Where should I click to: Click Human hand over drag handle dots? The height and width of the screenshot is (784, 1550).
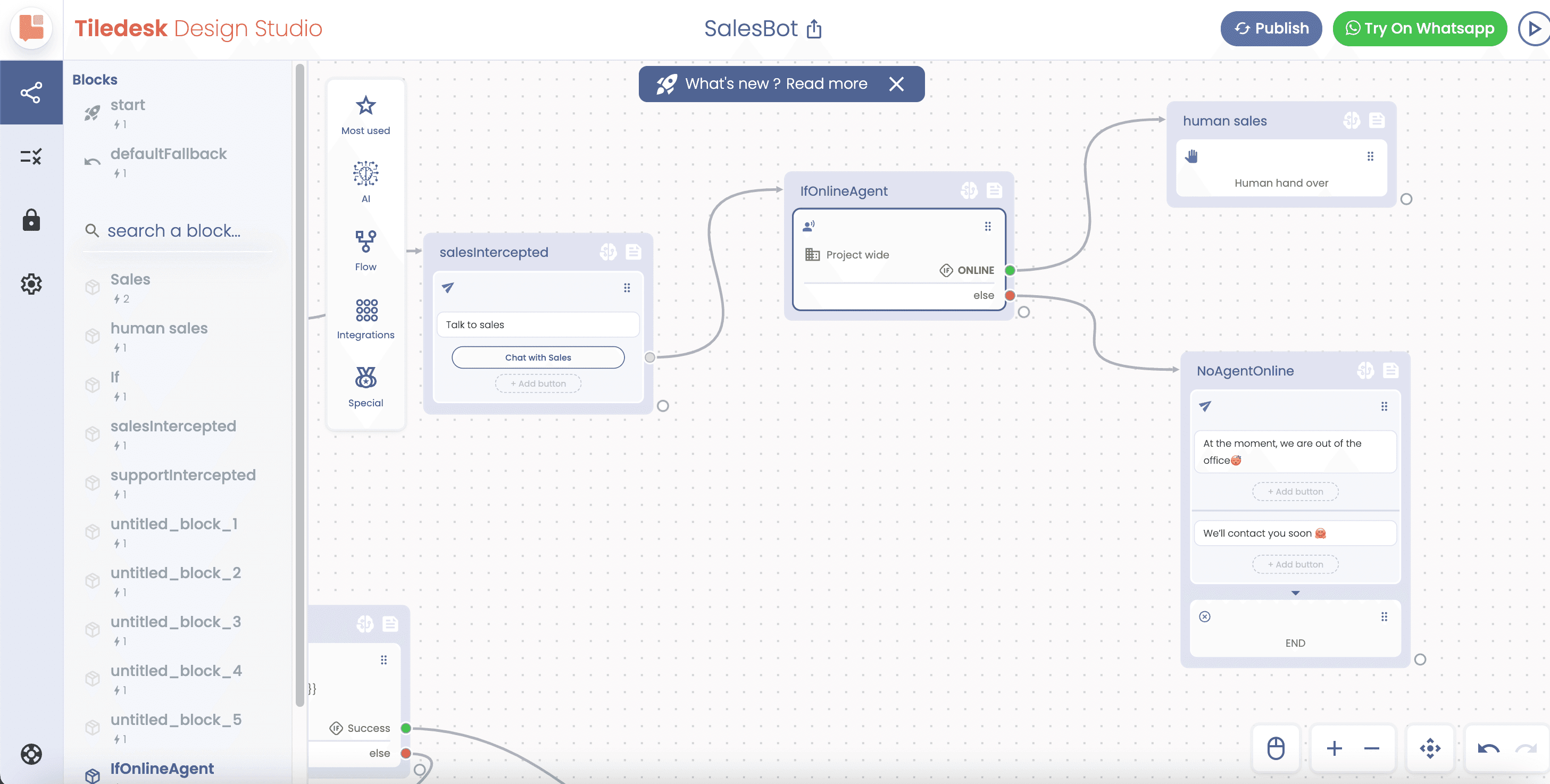tap(1370, 156)
